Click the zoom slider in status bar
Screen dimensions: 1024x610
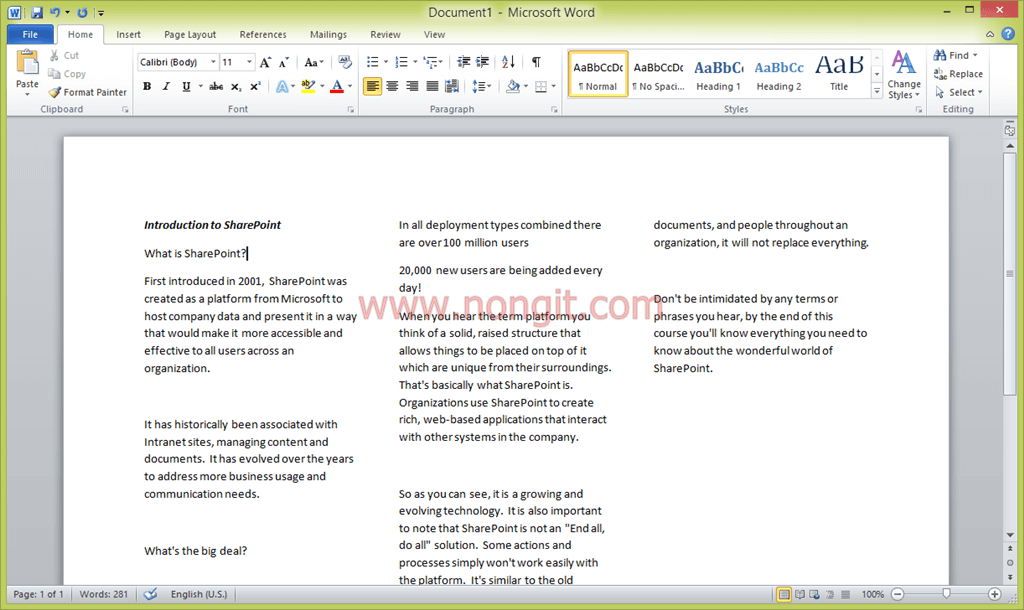(946, 594)
